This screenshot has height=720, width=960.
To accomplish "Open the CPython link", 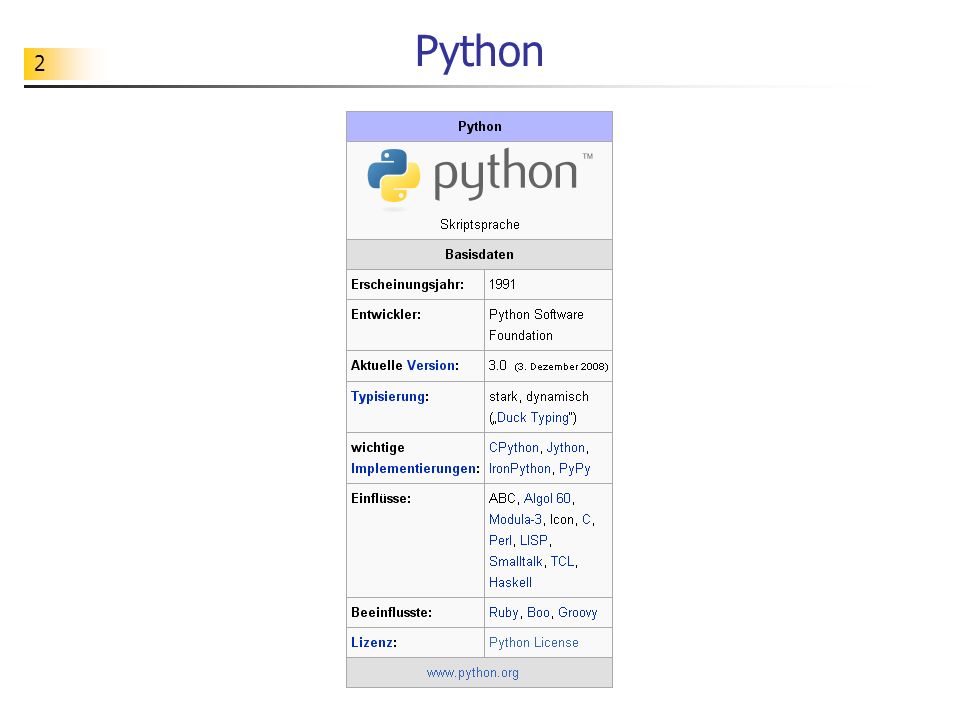I will [514, 448].
